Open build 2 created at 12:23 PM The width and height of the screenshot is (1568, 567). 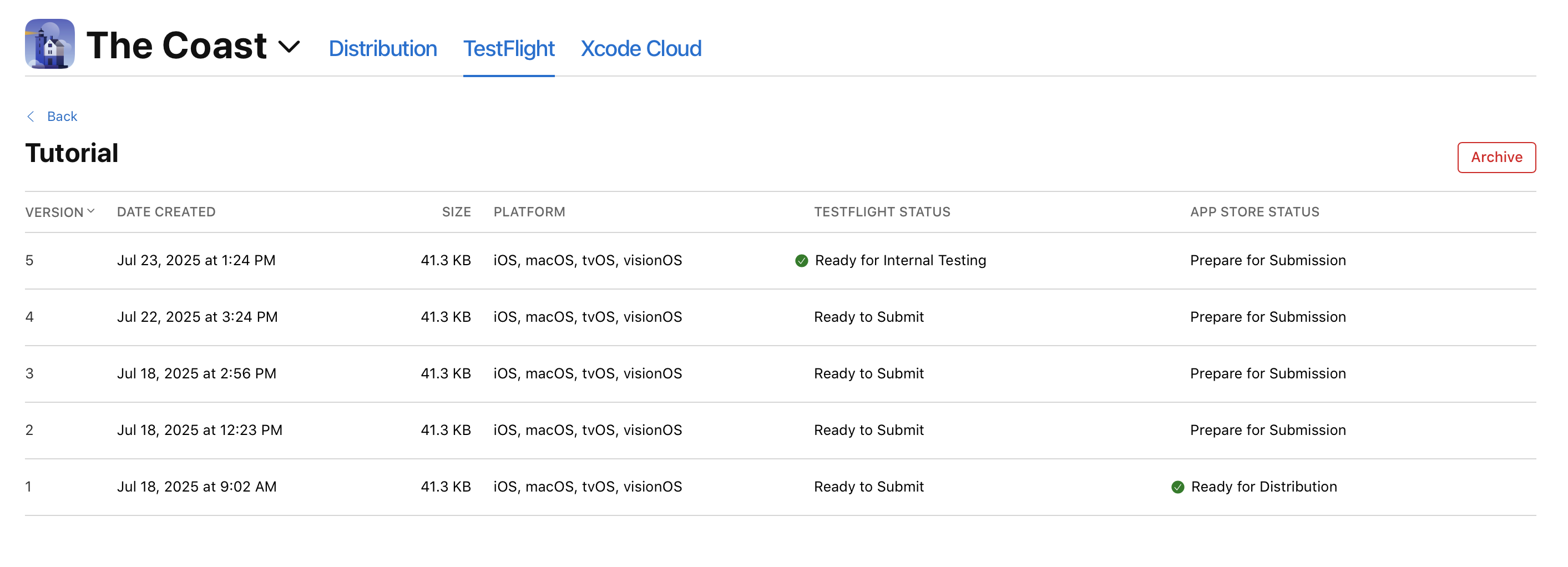pos(199,430)
